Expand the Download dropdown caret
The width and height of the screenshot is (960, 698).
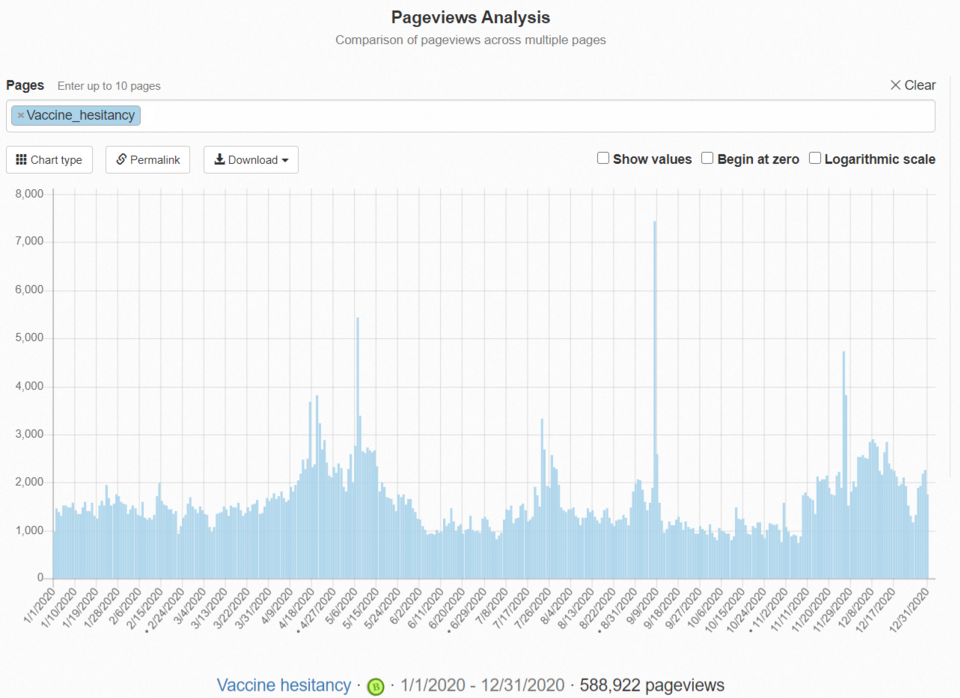(285, 160)
